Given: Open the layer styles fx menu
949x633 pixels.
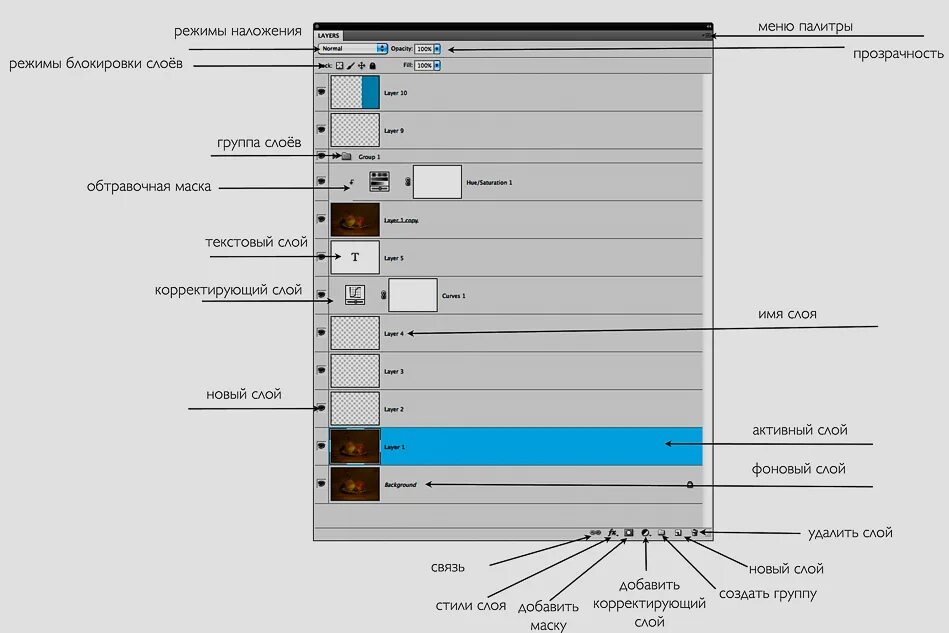Looking at the screenshot, I should point(613,533).
